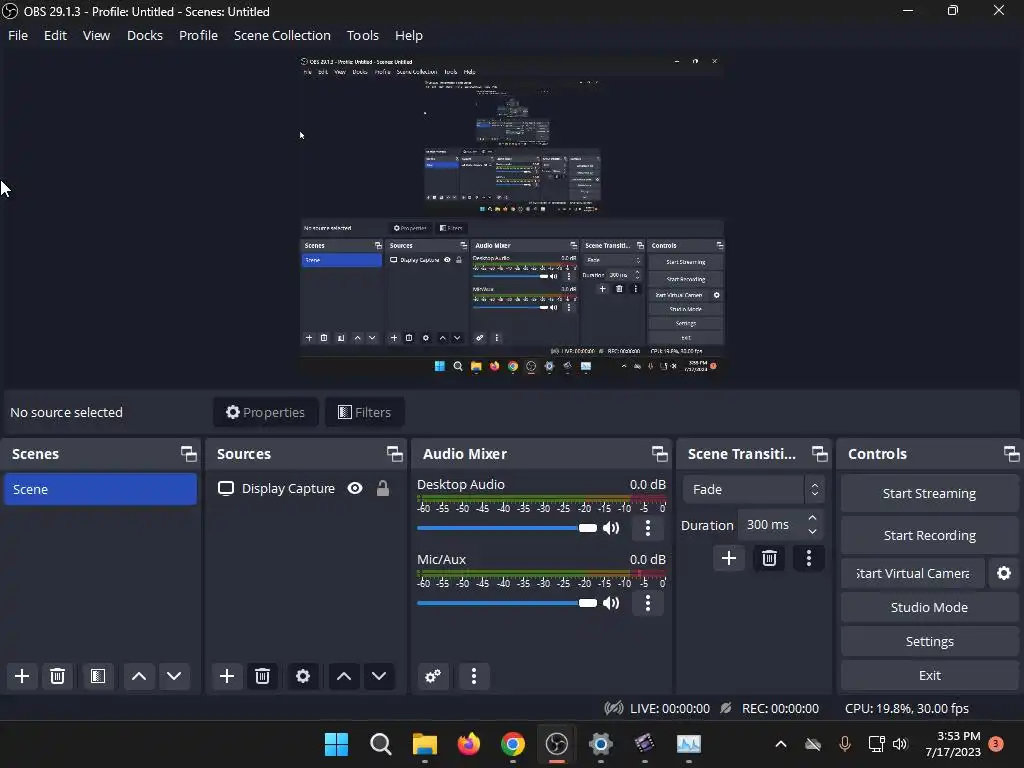Open the View menu
The width and height of the screenshot is (1024, 768).
click(96, 35)
